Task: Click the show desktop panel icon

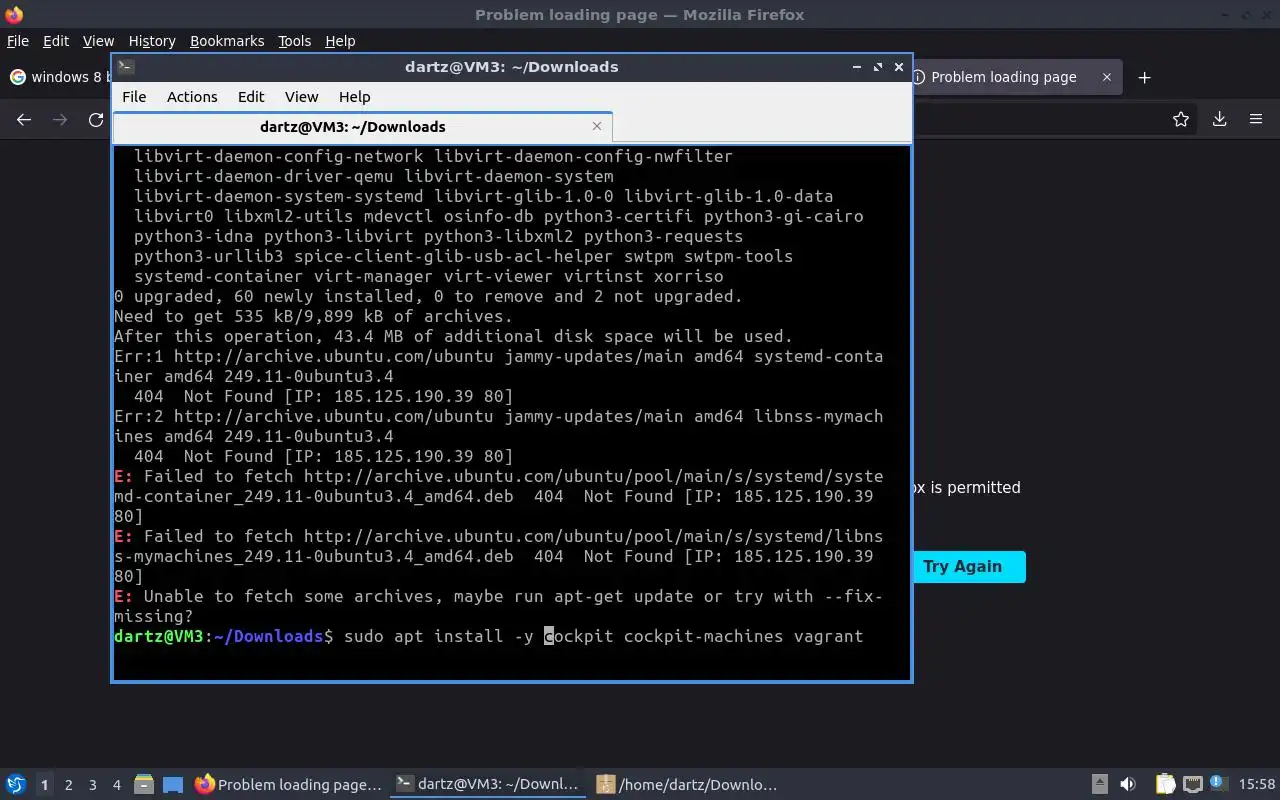Action: (x=173, y=785)
